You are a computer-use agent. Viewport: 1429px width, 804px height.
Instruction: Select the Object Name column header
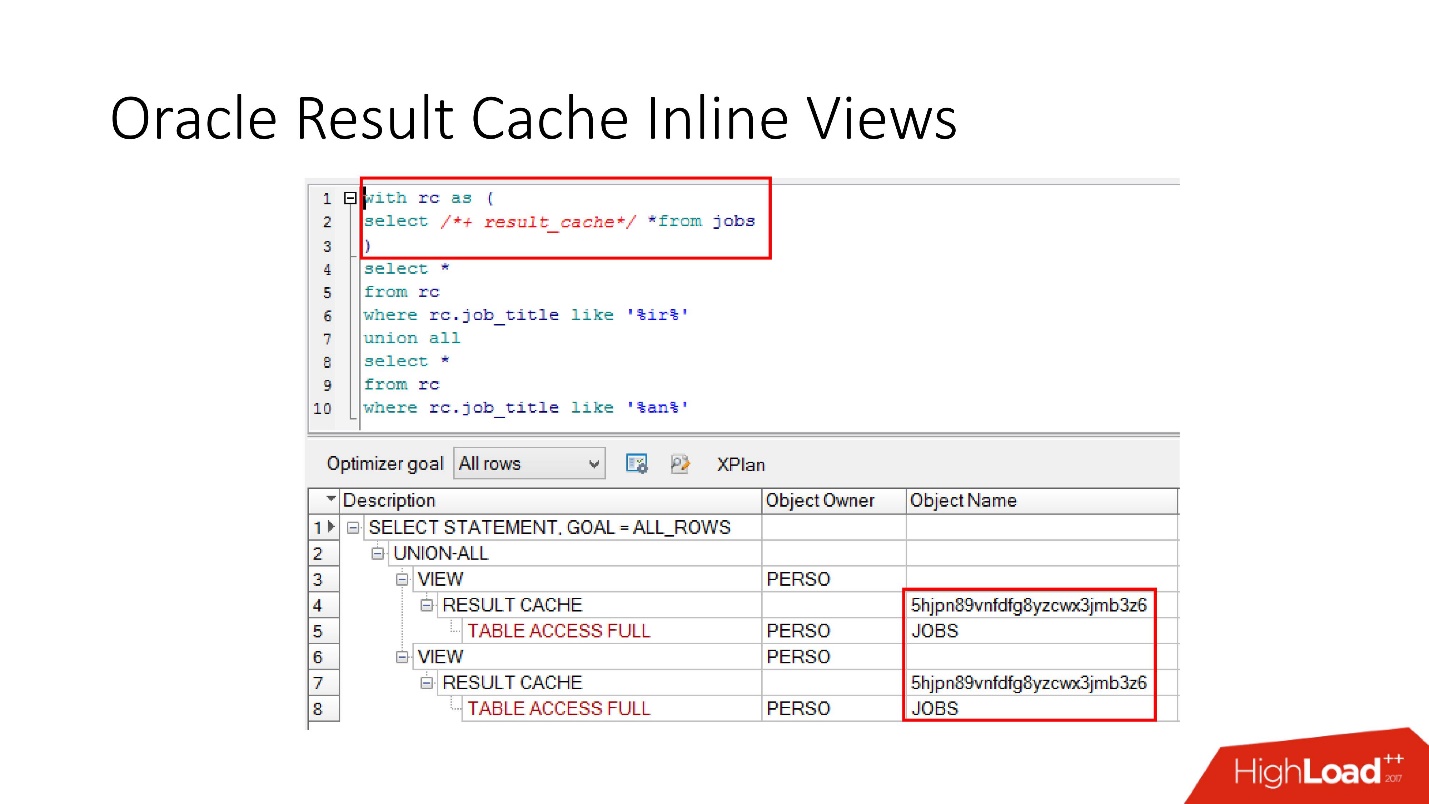coord(963,500)
